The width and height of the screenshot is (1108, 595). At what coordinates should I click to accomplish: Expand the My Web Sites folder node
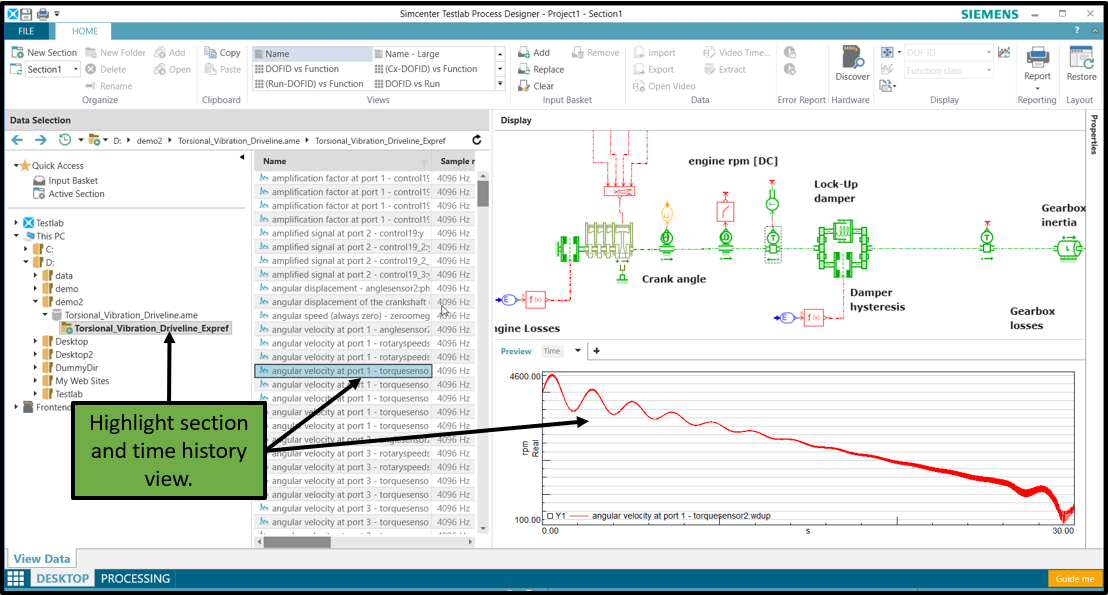click(35, 381)
